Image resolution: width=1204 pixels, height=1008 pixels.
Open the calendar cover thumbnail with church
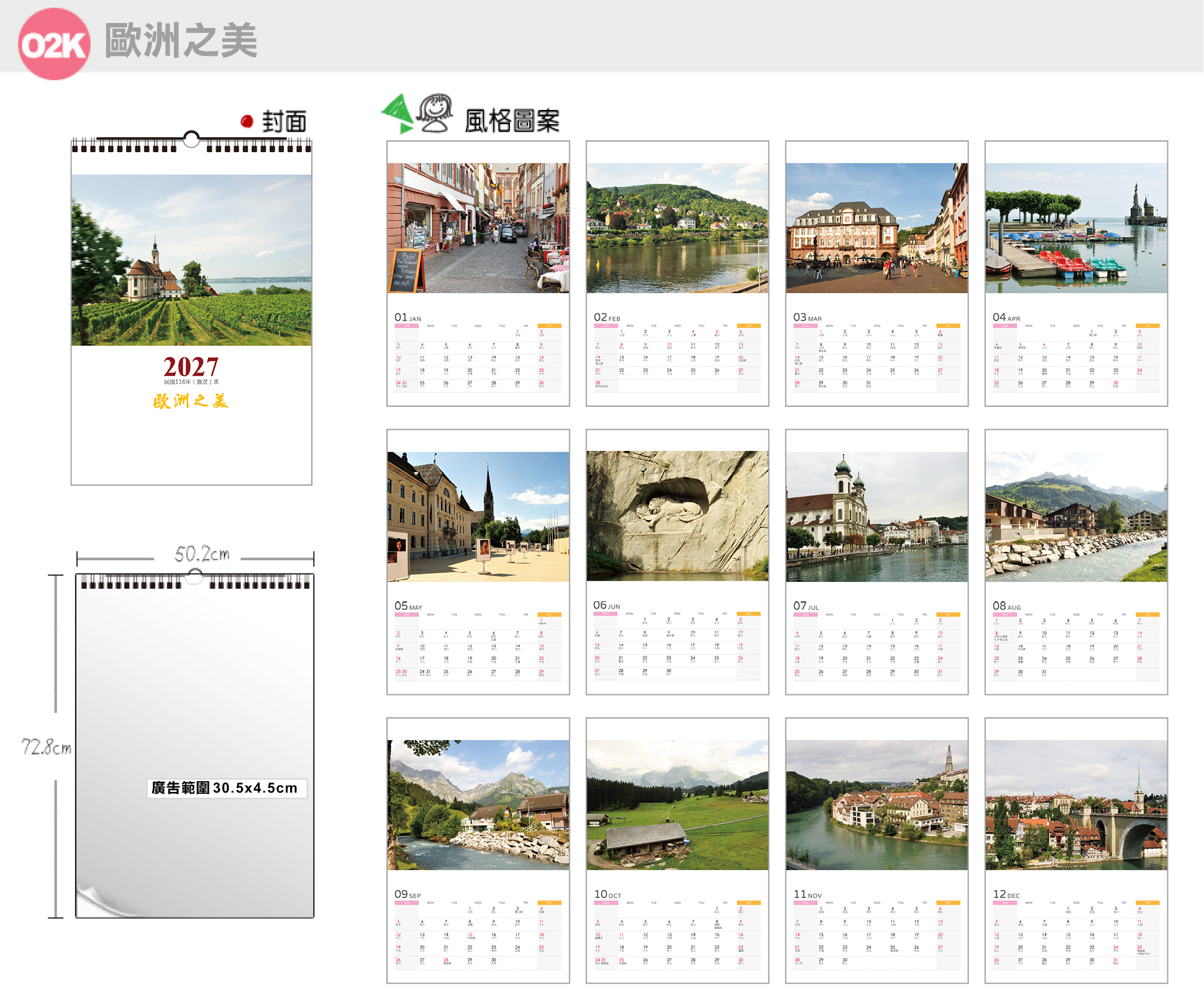pos(191,309)
